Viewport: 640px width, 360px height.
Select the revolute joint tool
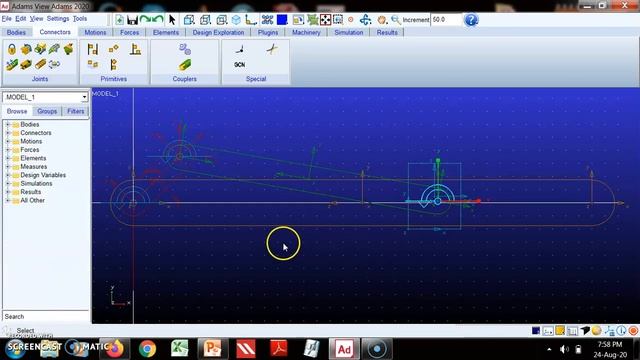pos(26,49)
